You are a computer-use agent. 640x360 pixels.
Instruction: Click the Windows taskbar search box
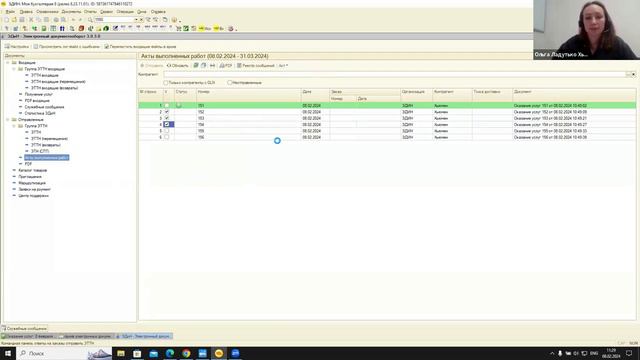click(x=64, y=353)
